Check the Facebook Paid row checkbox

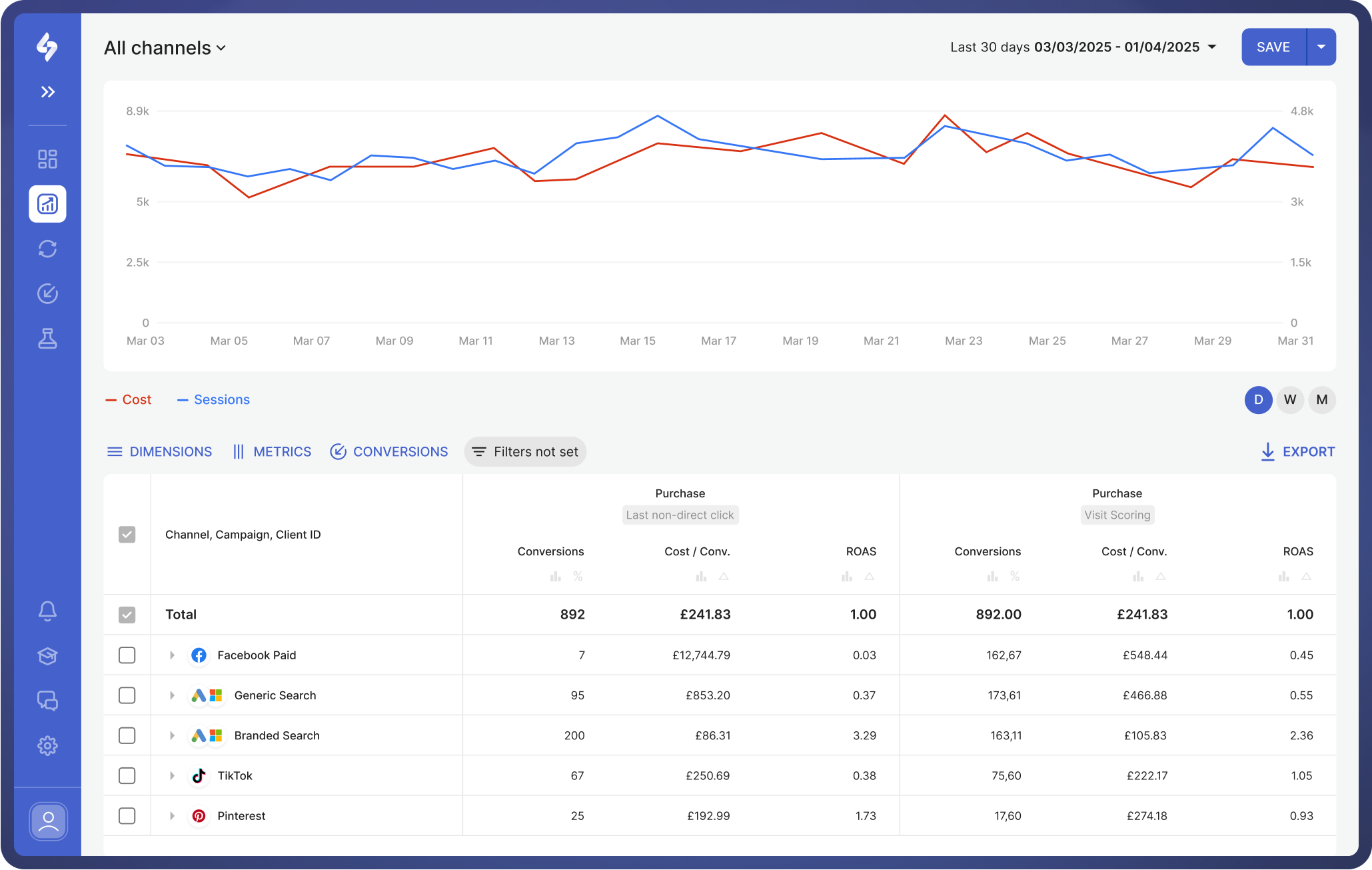tap(127, 655)
